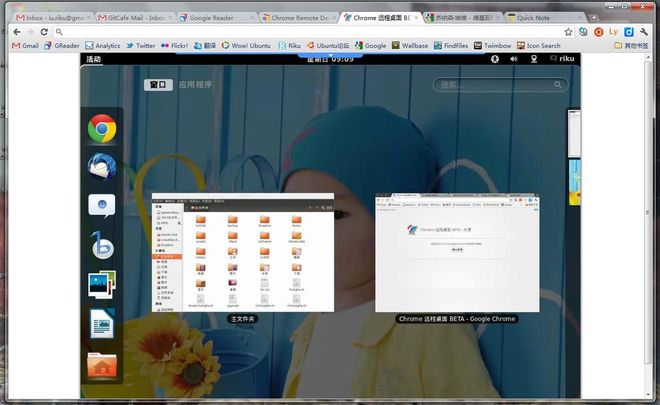660x405 pixels.
Task: Switch to the 应用程序 applications view
Action: [195, 85]
